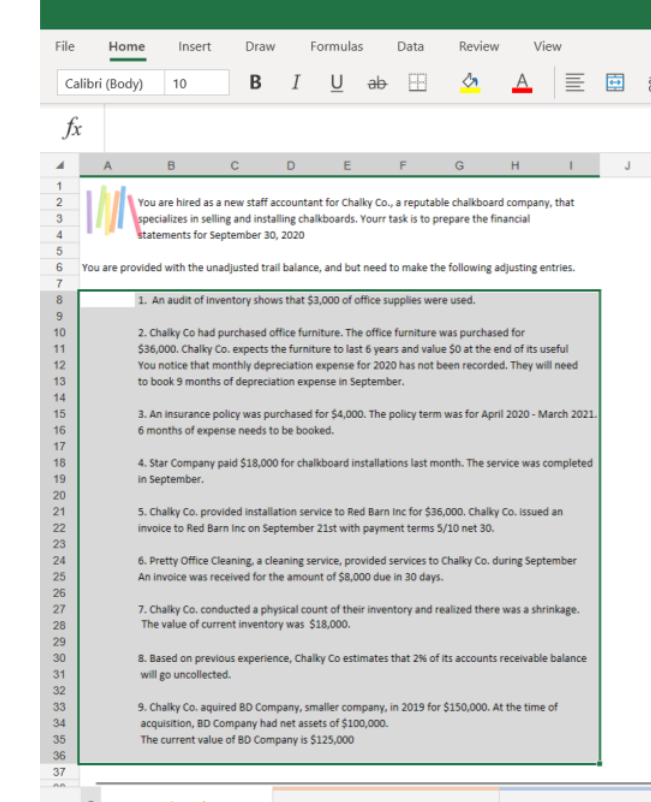Viewport: 651px width, 802px height.
Task: Apply yellow fill color bucket
Action: [x=470, y=83]
